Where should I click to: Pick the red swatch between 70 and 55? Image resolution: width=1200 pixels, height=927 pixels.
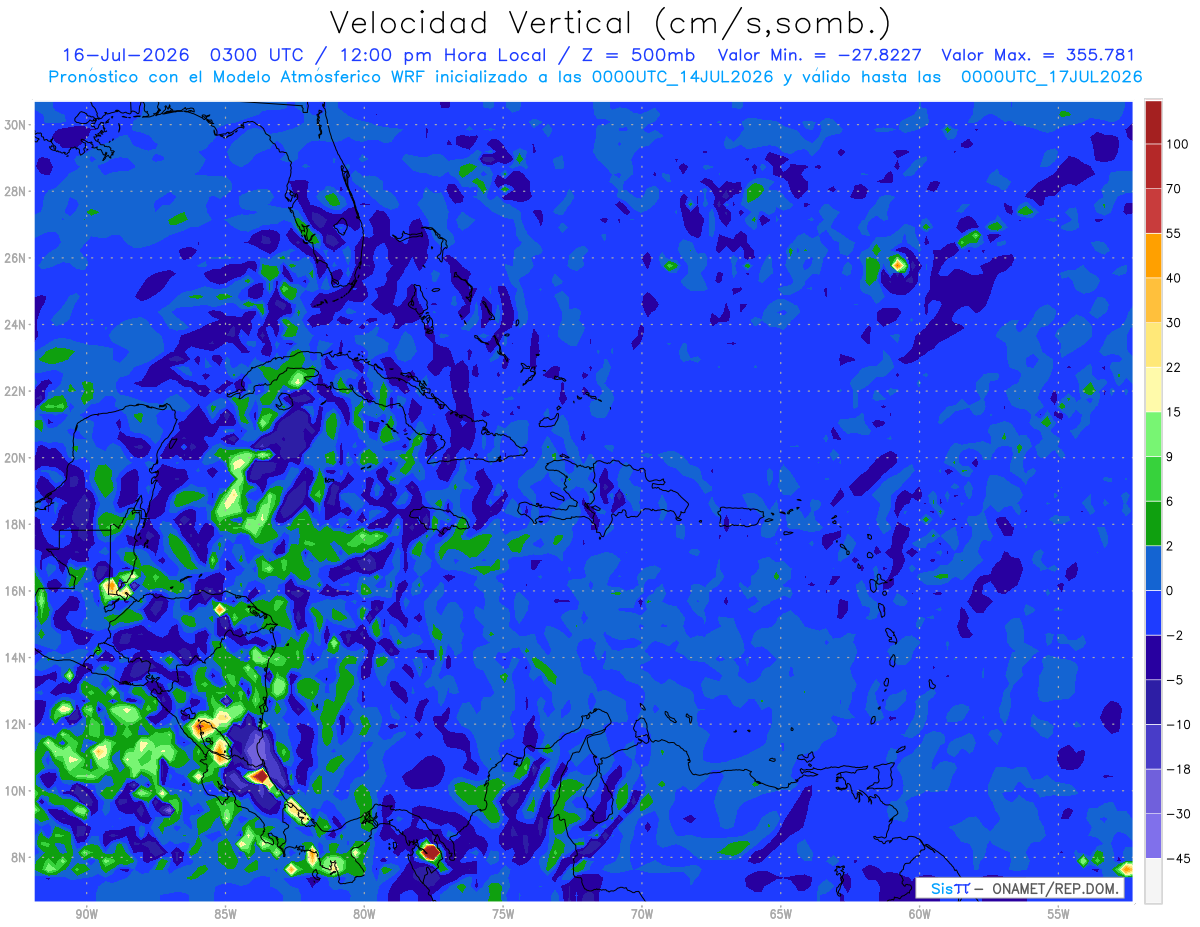(x=1152, y=210)
